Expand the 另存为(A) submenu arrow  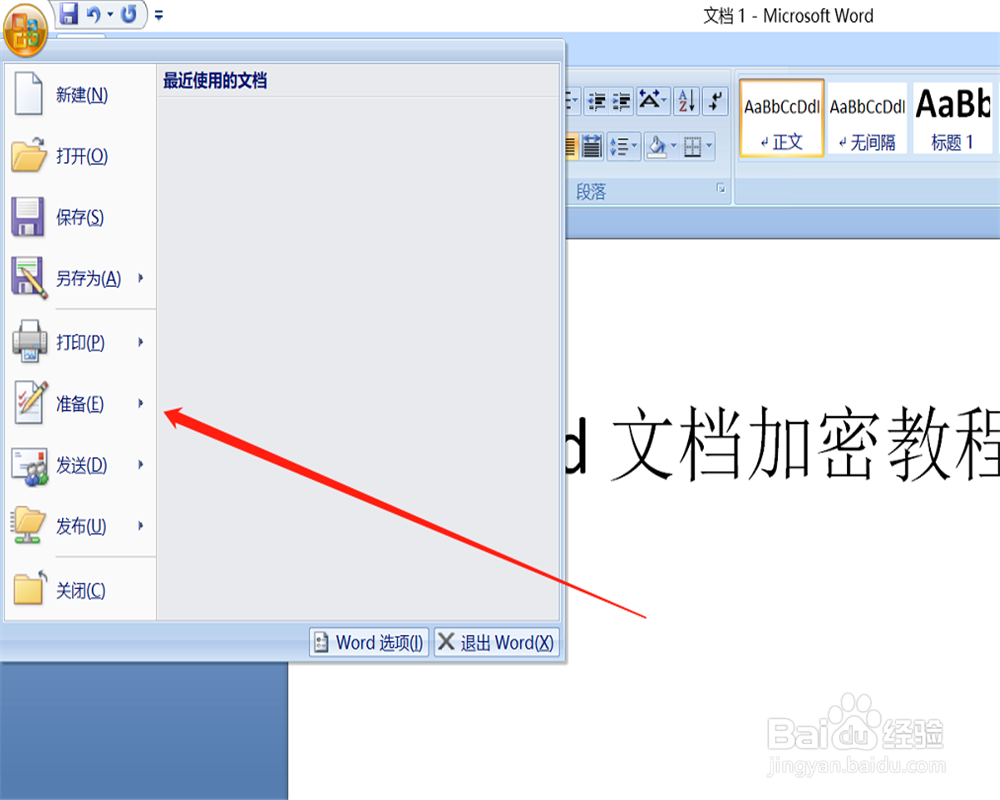(x=141, y=278)
